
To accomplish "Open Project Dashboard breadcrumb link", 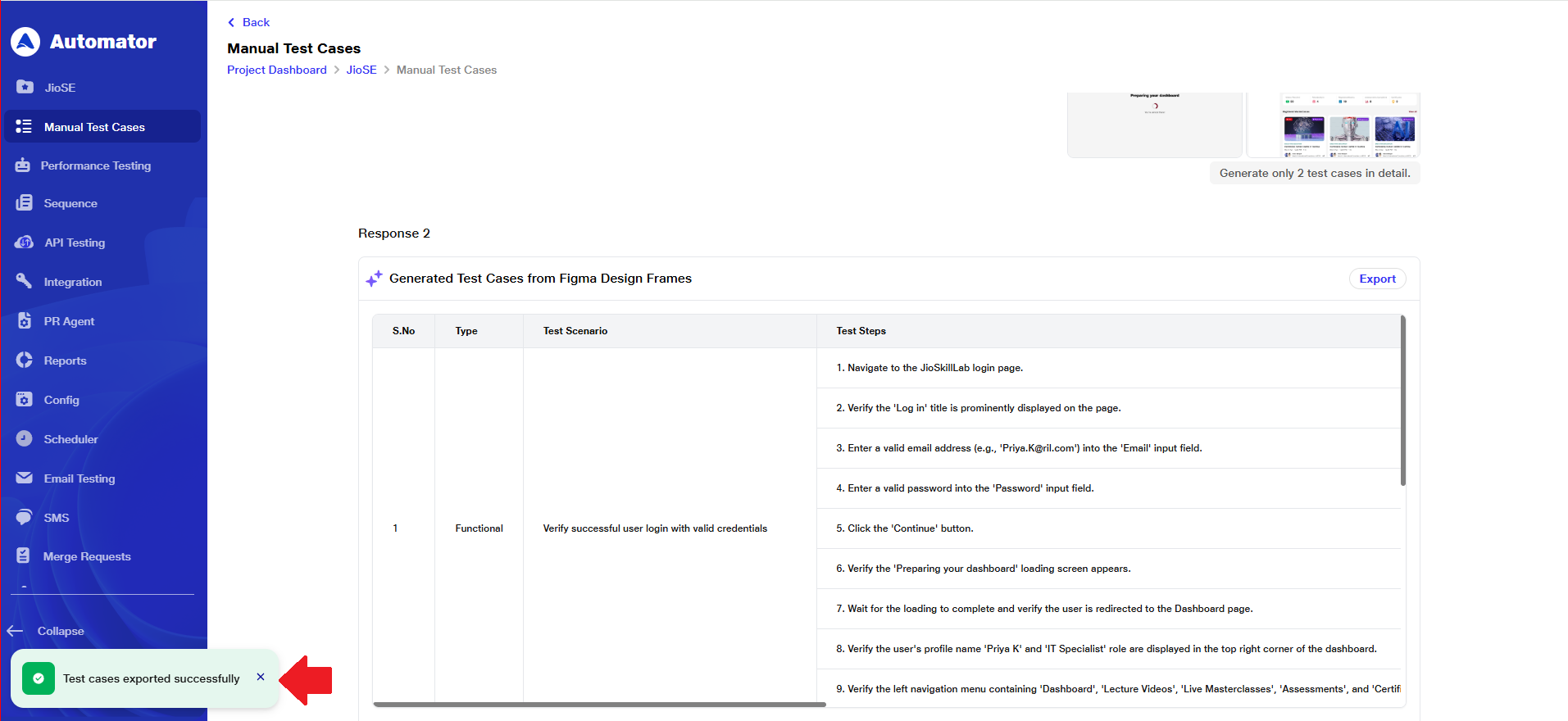I will [x=276, y=70].
